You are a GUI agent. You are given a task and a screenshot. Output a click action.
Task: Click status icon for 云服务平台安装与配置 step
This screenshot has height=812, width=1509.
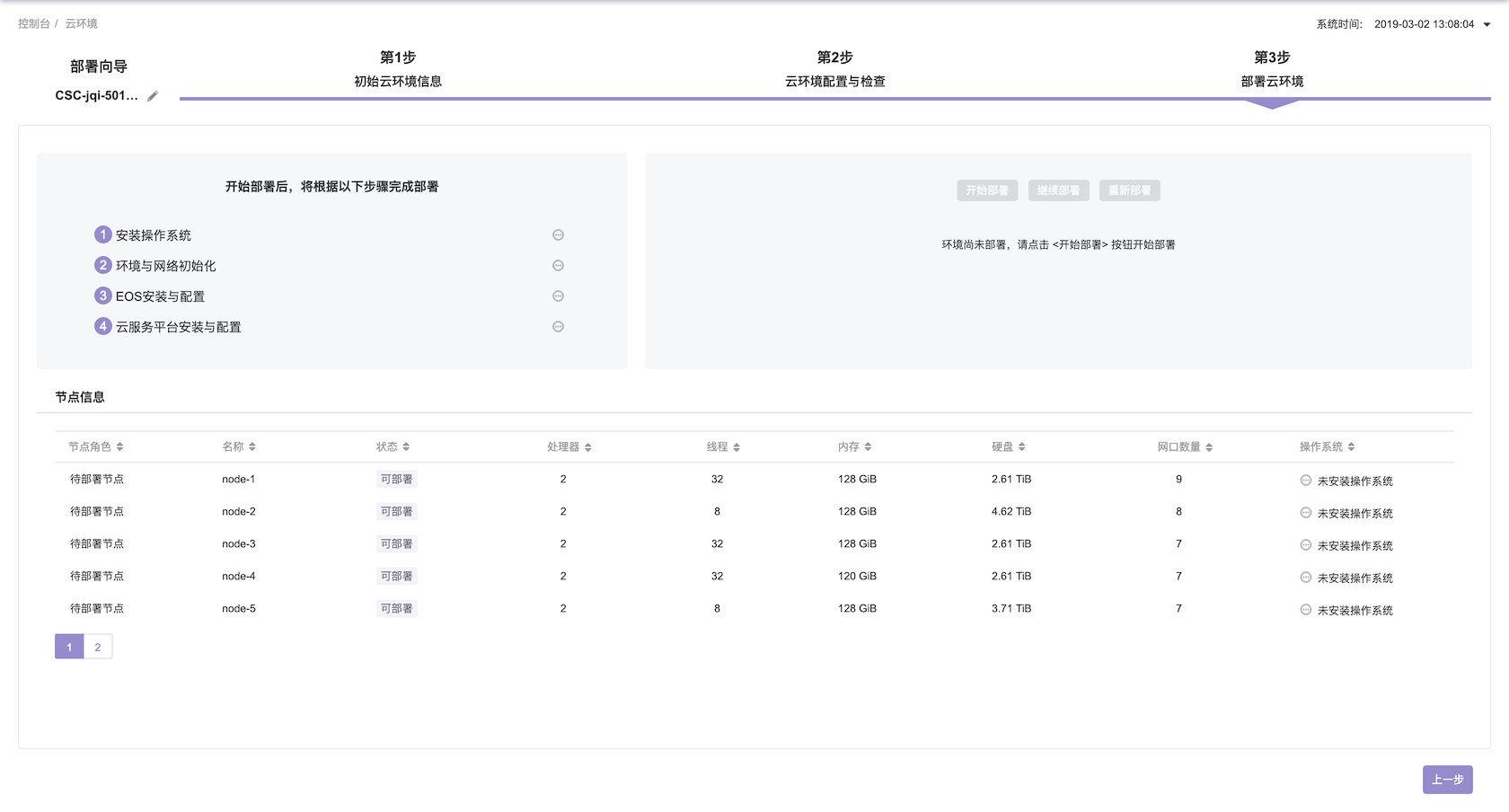[558, 327]
